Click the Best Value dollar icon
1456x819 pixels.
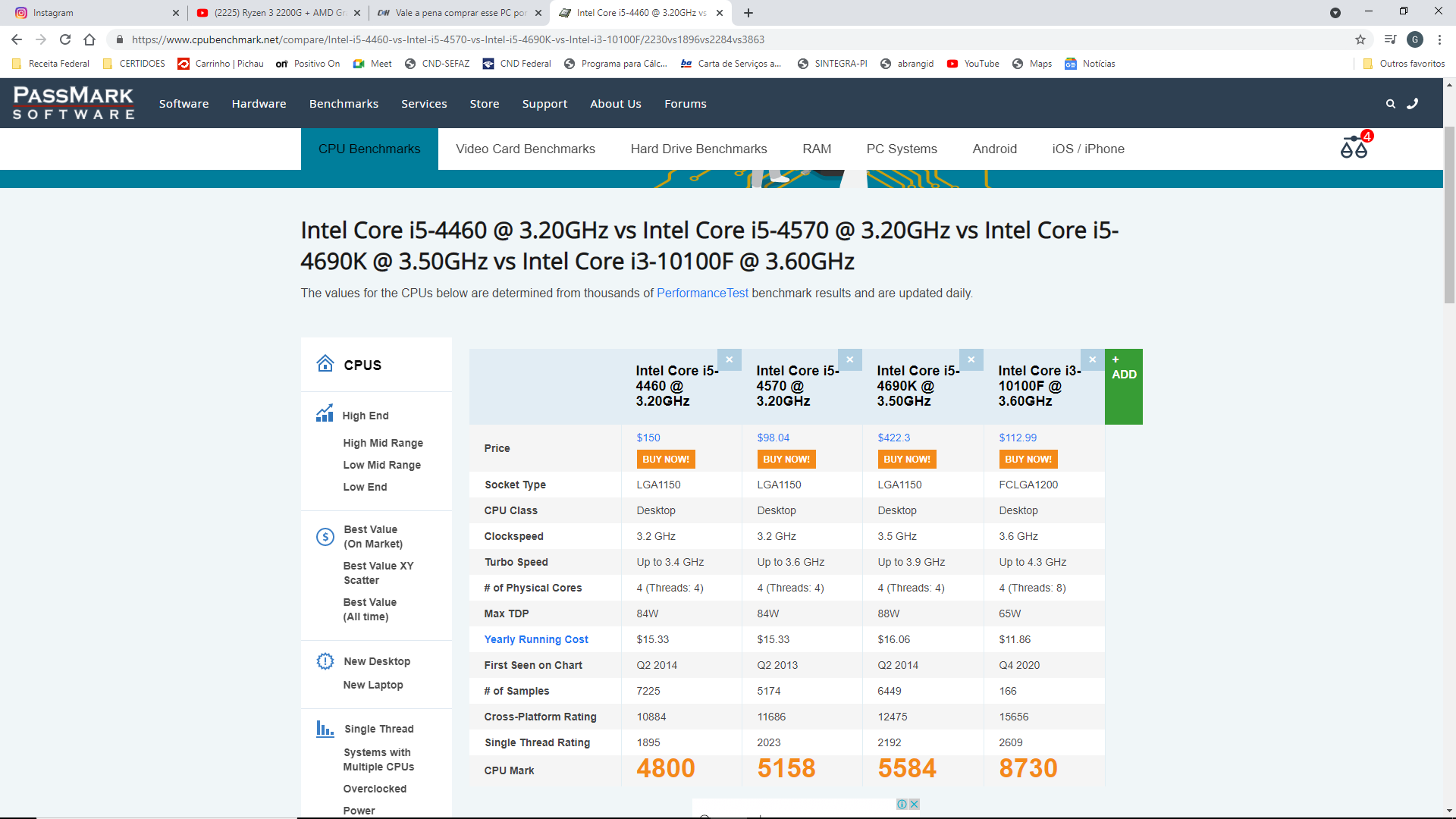(325, 537)
